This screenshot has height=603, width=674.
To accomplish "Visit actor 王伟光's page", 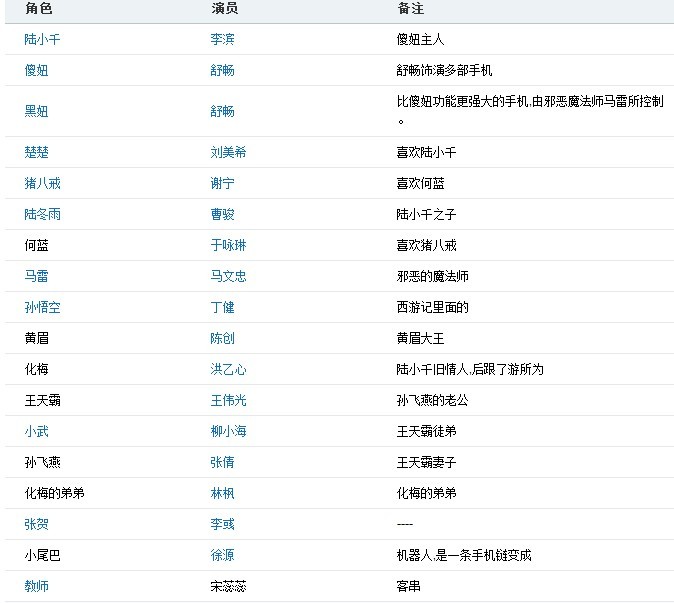I will pos(228,400).
